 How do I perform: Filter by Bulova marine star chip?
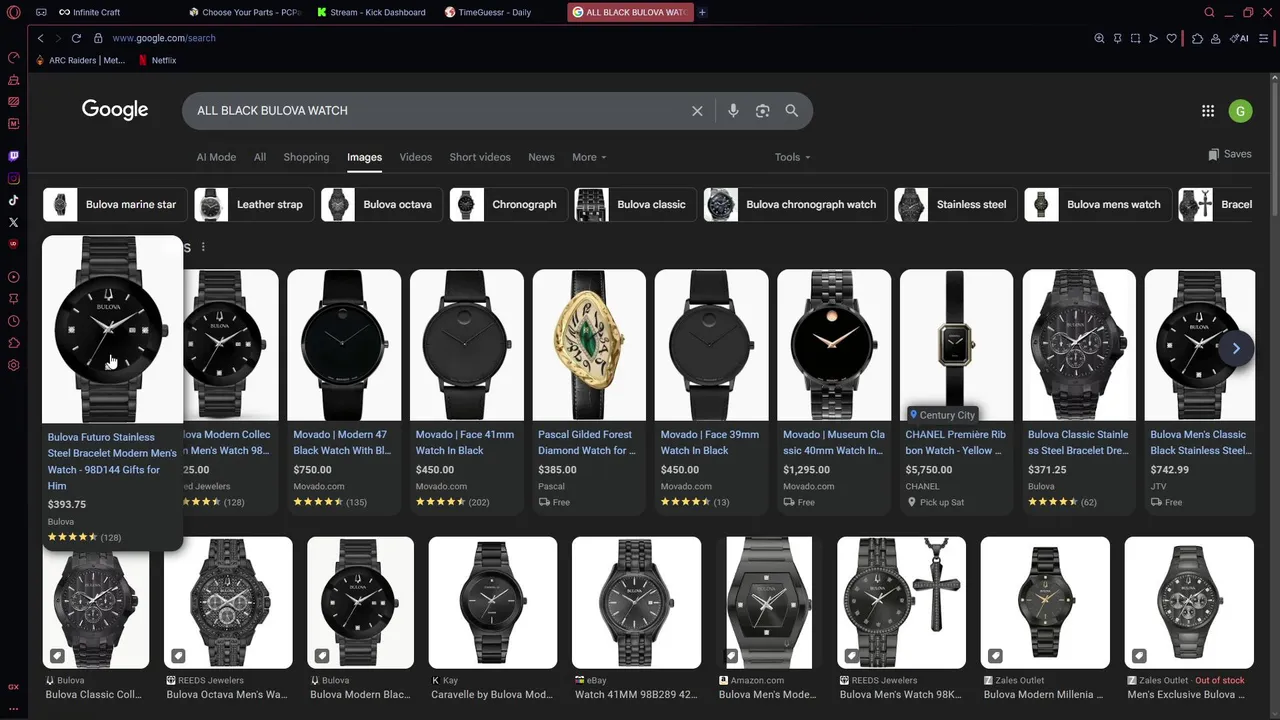pos(113,205)
